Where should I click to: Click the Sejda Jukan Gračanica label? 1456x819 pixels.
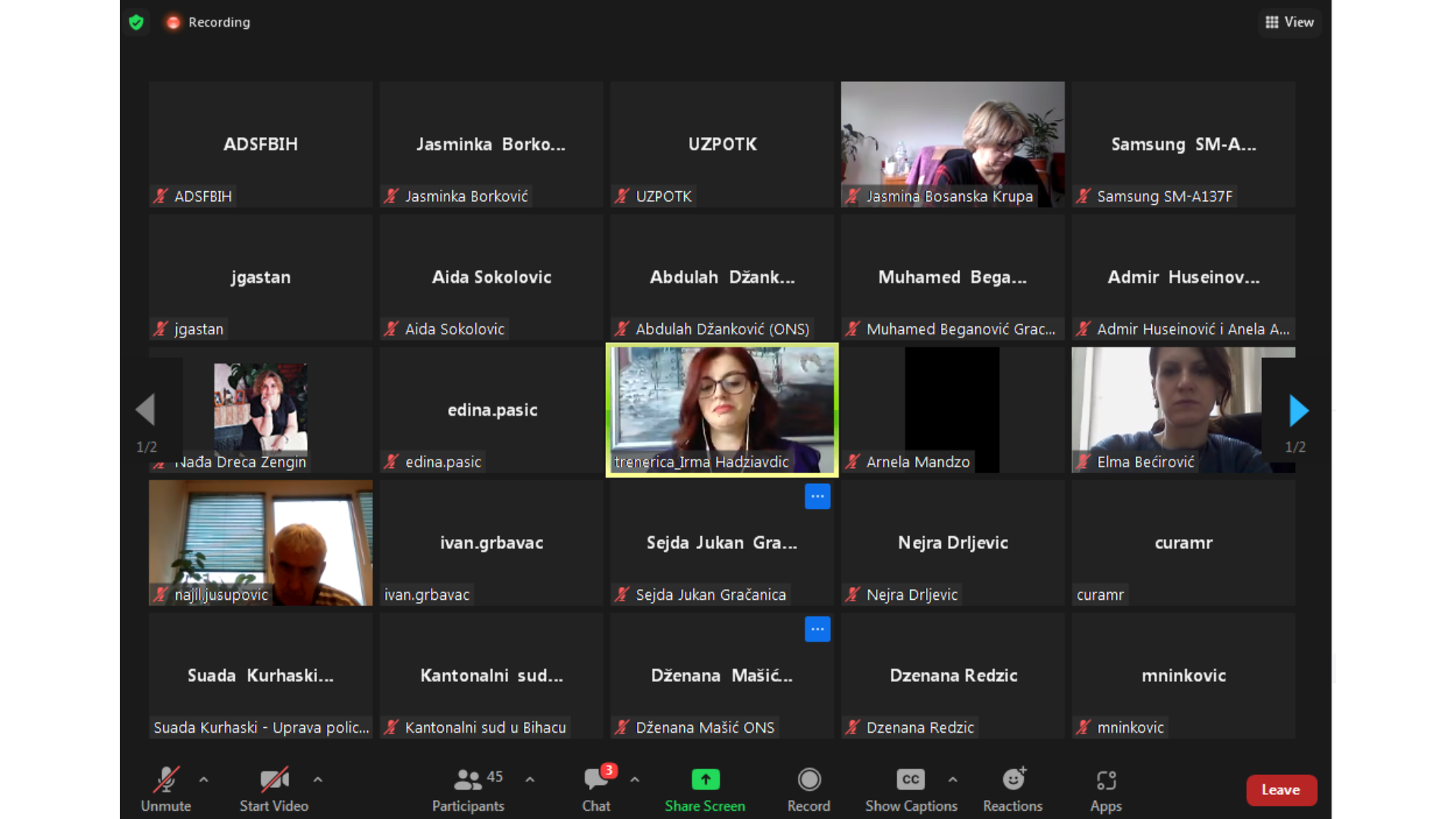(x=711, y=595)
